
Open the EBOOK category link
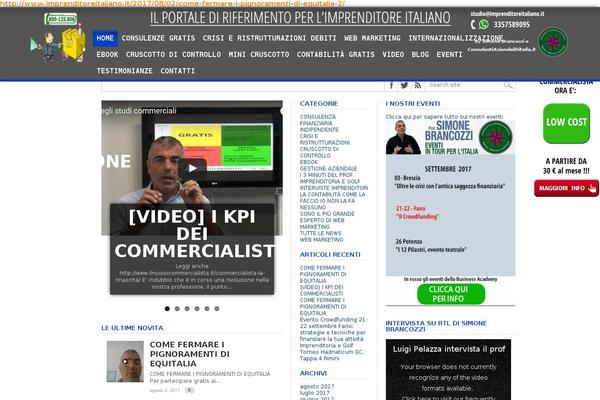(309, 162)
